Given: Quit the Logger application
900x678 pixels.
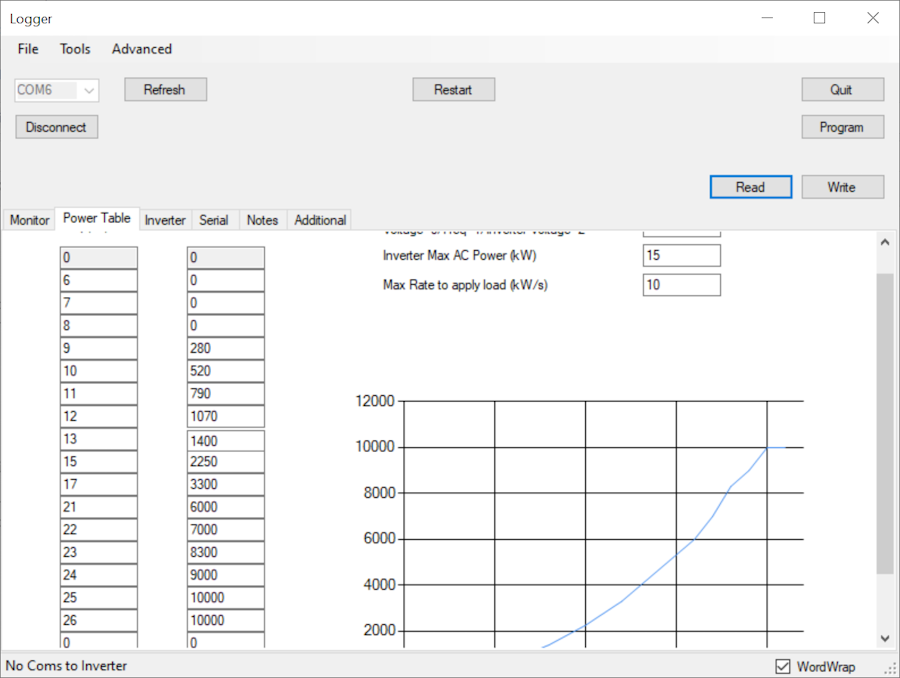Looking at the screenshot, I should [842, 90].
